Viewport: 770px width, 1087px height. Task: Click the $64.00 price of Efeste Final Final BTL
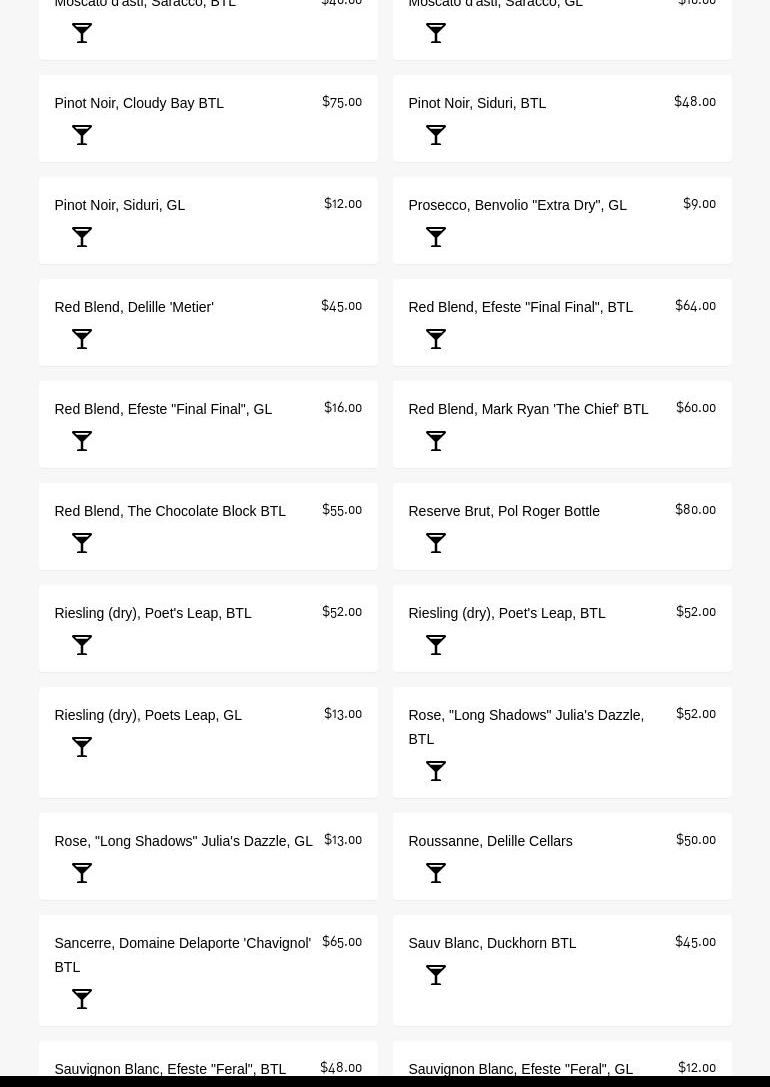[695, 306]
